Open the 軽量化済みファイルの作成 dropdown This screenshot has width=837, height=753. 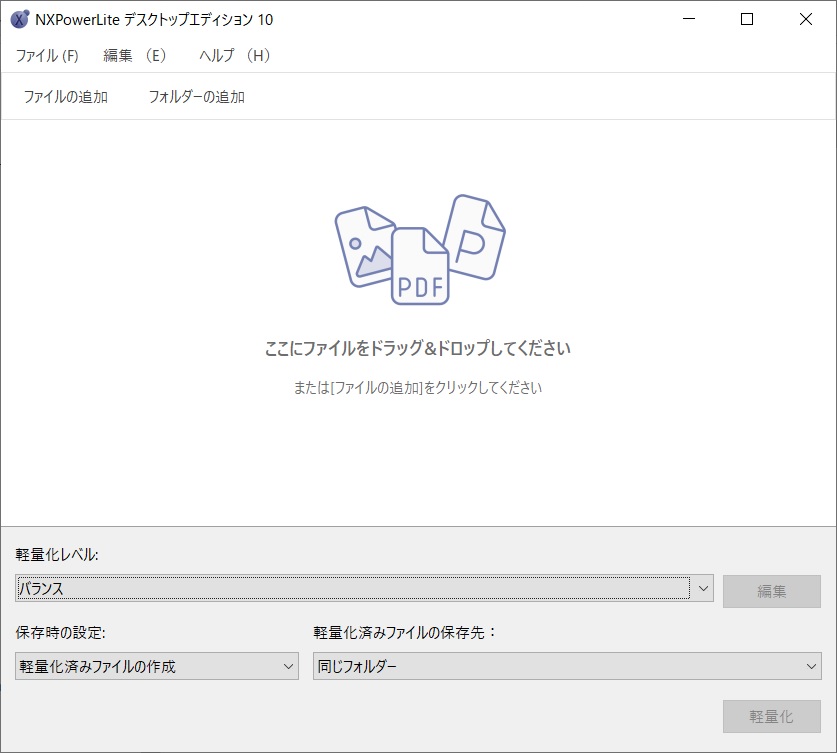157,666
